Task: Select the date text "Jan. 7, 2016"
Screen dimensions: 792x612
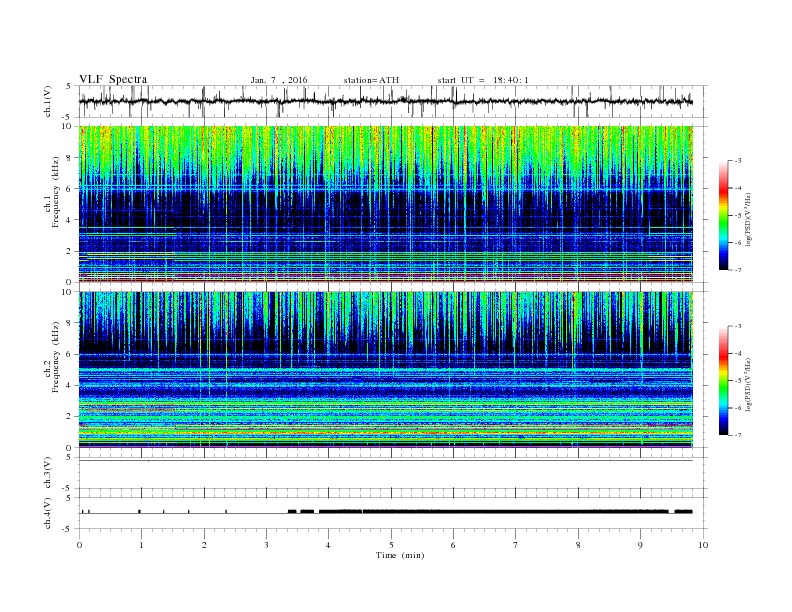Action: pyautogui.click(x=279, y=80)
